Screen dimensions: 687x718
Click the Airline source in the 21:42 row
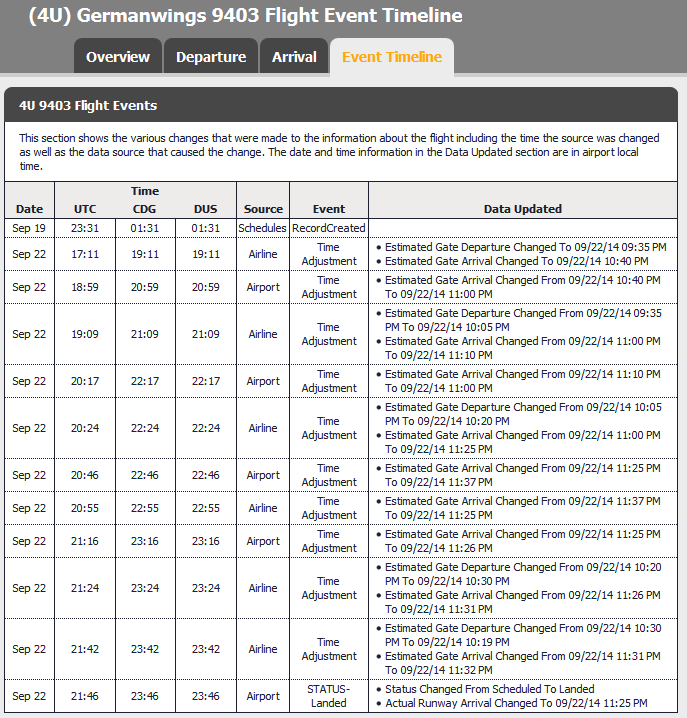tap(263, 649)
